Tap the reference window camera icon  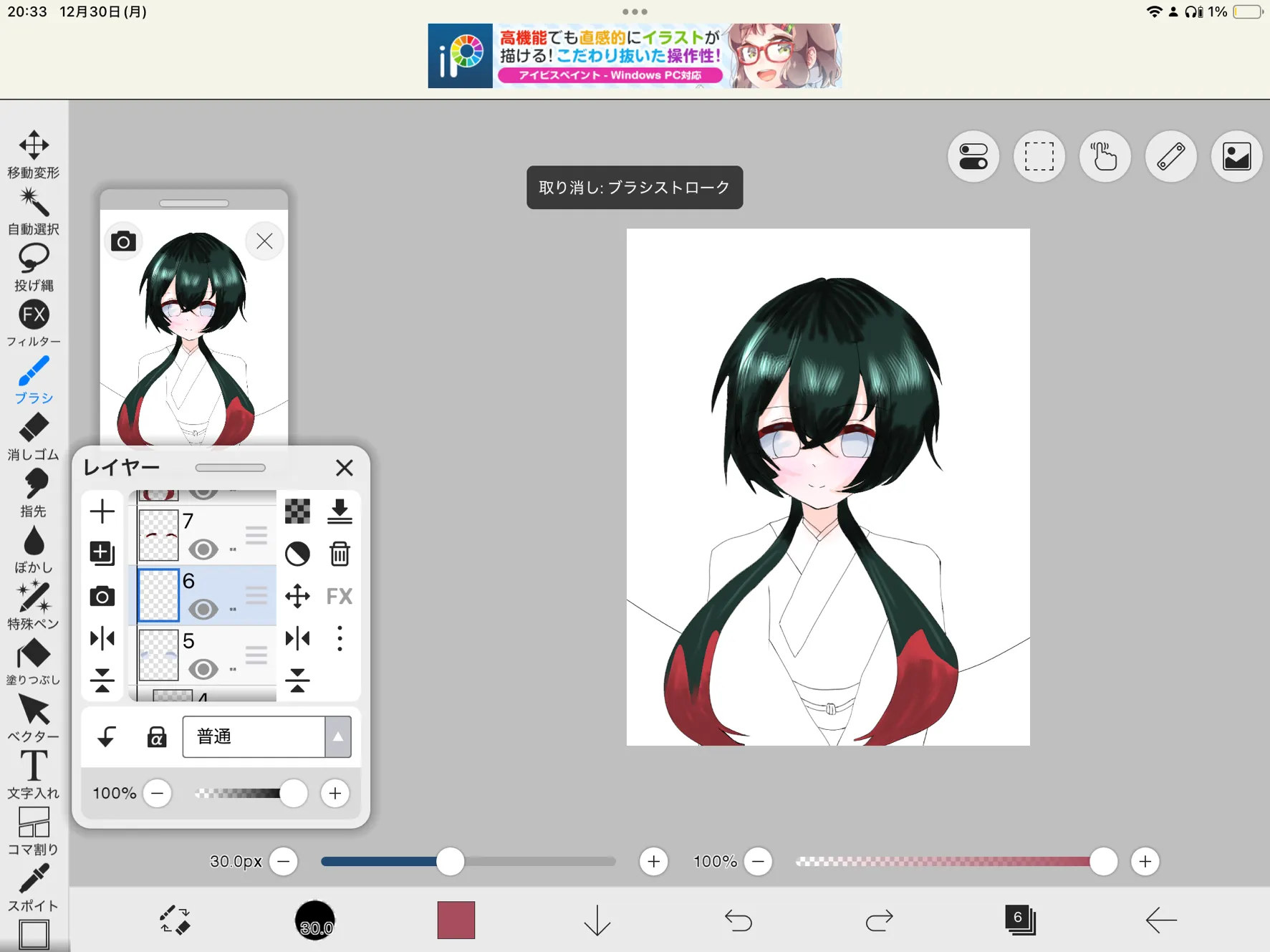(123, 241)
